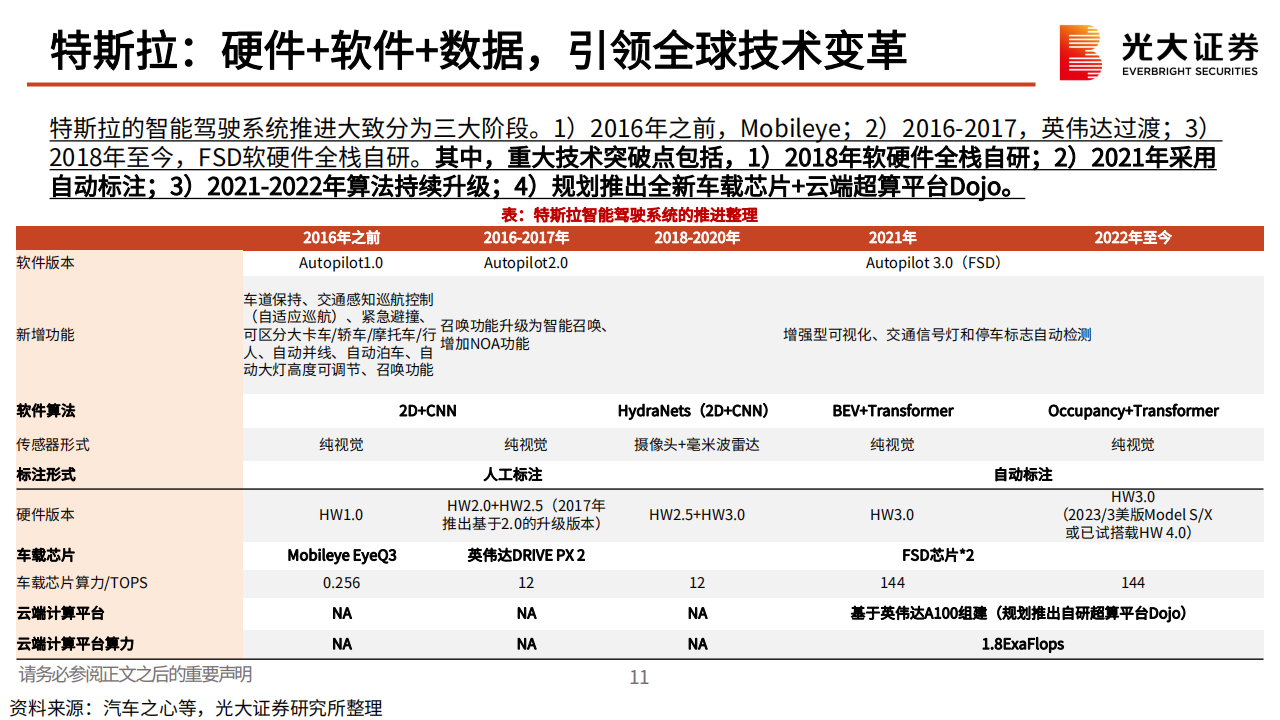The width and height of the screenshot is (1280, 720).
Task: Click the "车载芯片" bold row label
Action: click(45, 555)
